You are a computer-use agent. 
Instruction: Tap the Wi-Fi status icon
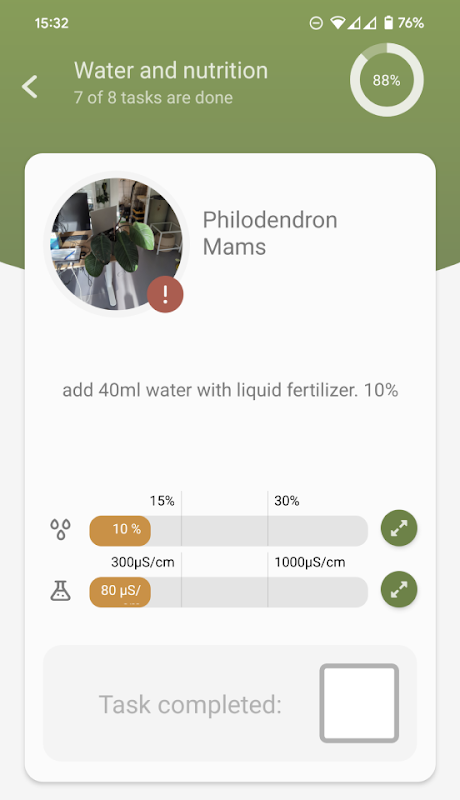pos(337,22)
